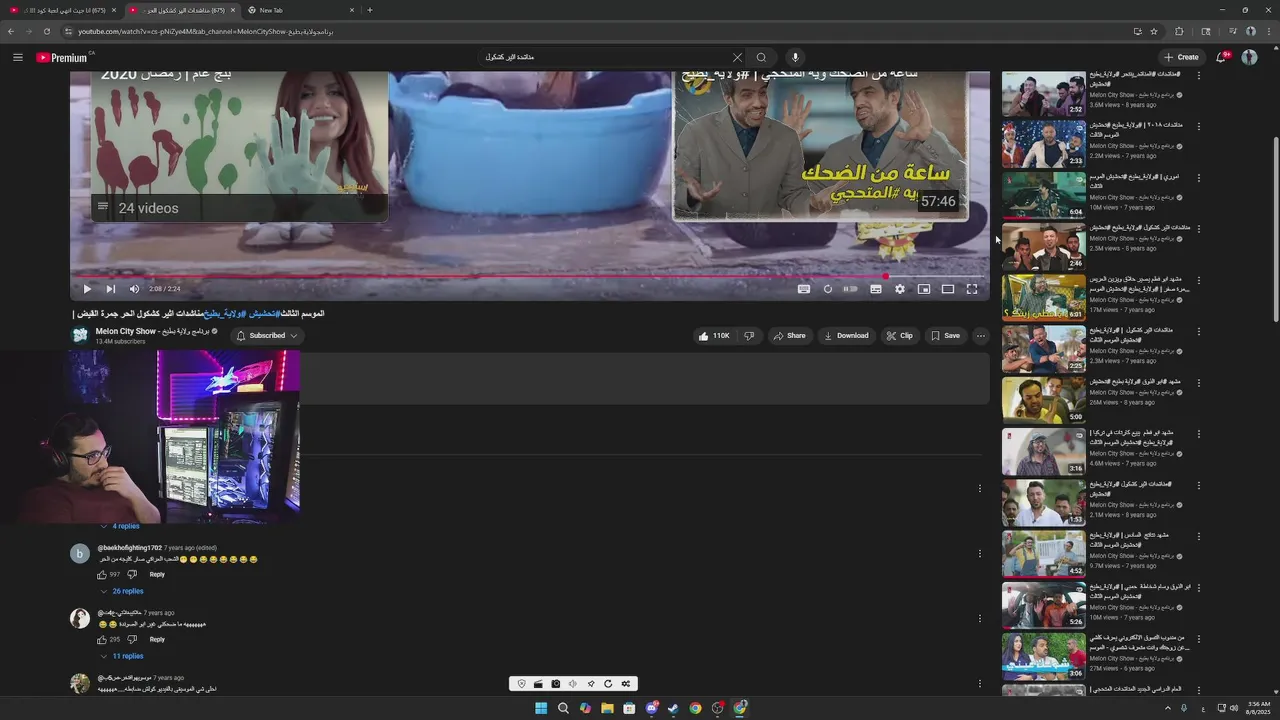Open the Create menu
The width and height of the screenshot is (1280, 720).
(x=1181, y=57)
